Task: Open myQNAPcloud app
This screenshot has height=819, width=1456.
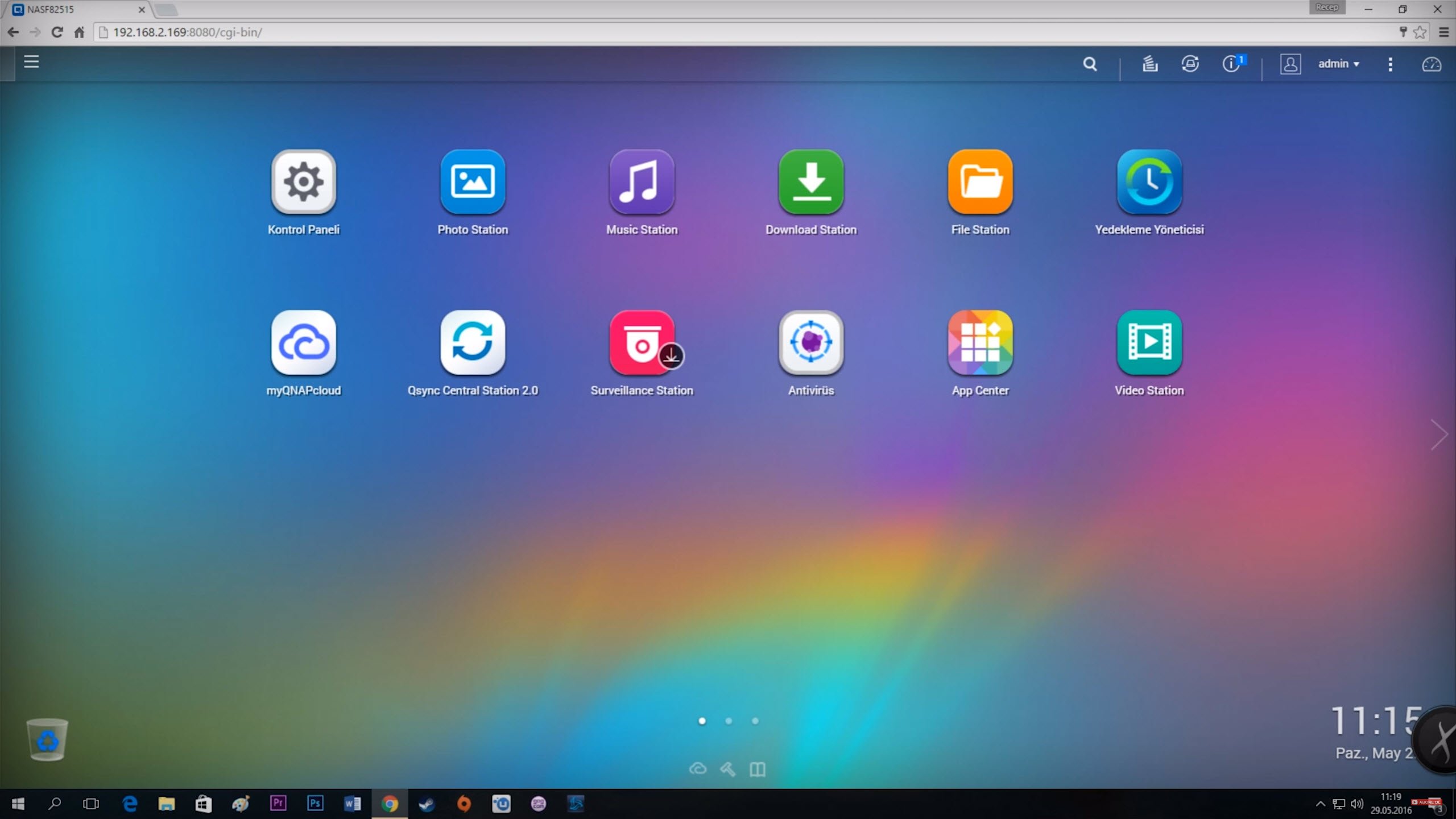Action: point(303,342)
